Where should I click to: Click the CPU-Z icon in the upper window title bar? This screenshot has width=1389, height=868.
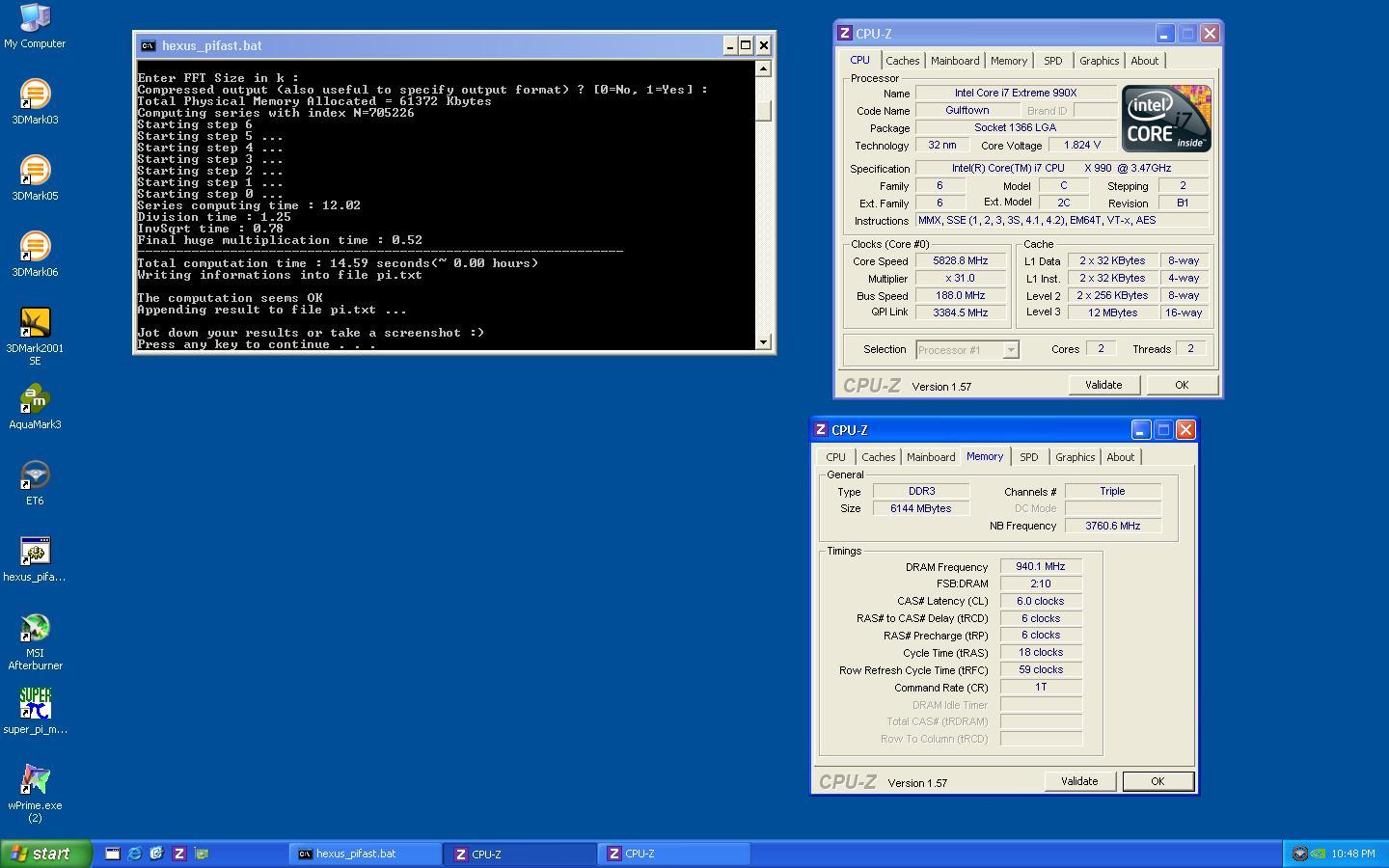point(845,33)
